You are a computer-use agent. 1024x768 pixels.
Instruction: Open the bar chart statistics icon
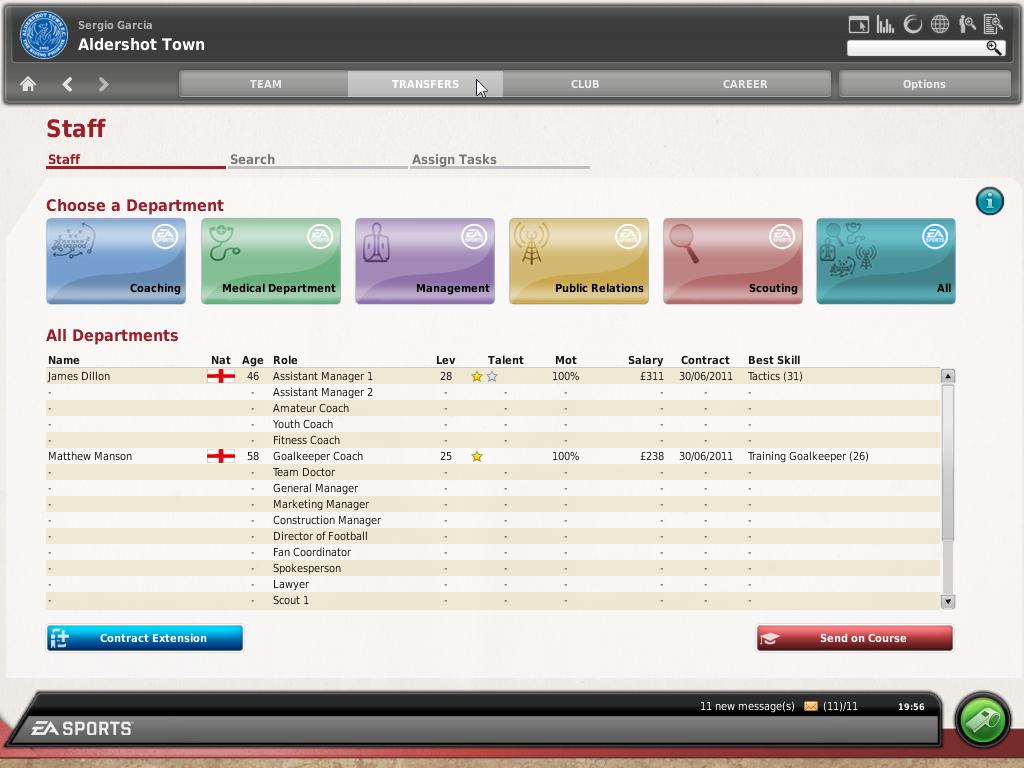coord(885,25)
